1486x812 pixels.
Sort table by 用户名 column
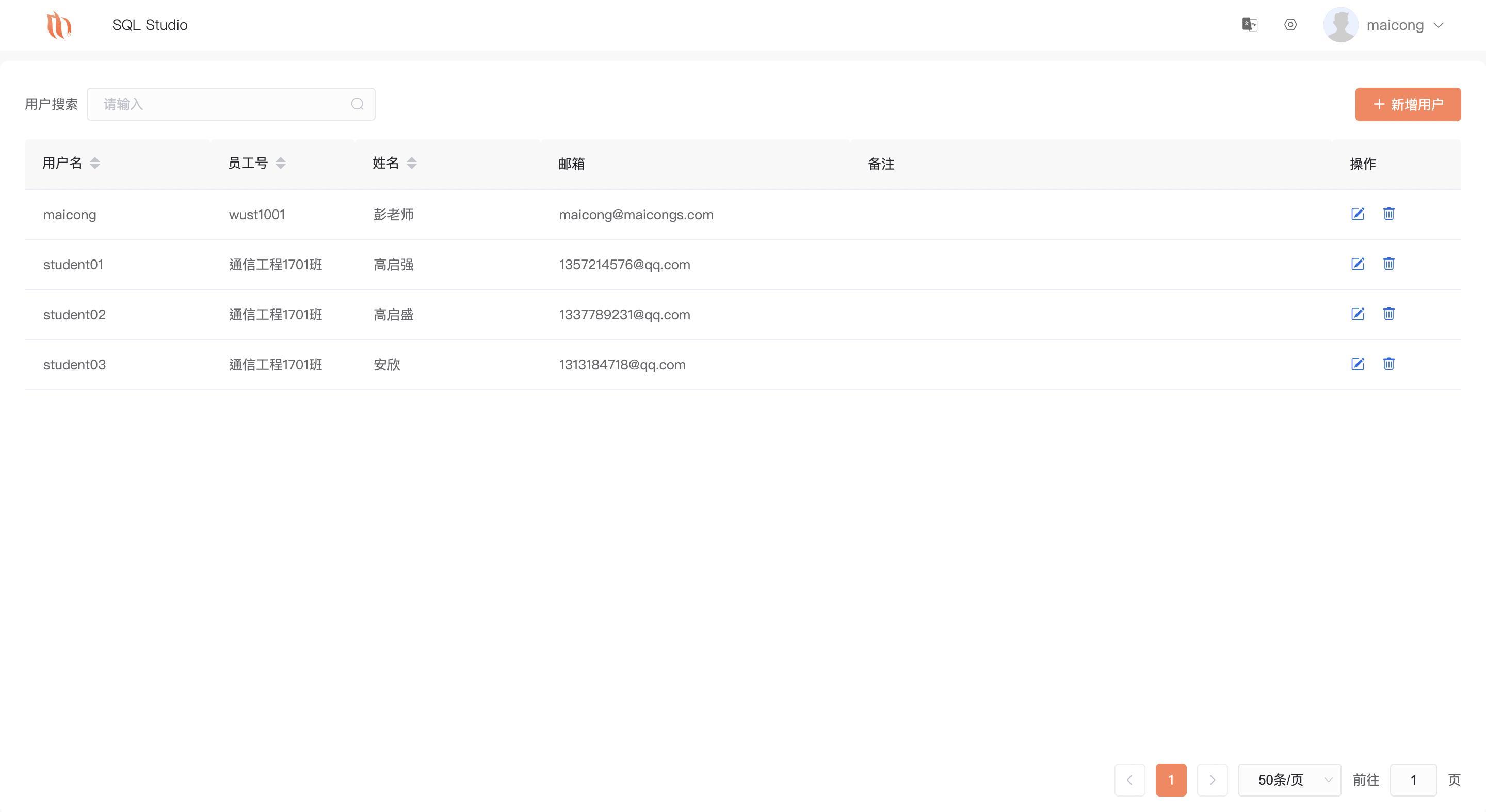pos(94,163)
